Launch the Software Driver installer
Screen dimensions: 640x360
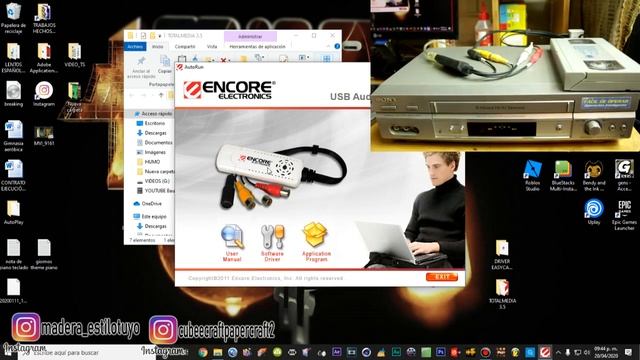coord(272,242)
